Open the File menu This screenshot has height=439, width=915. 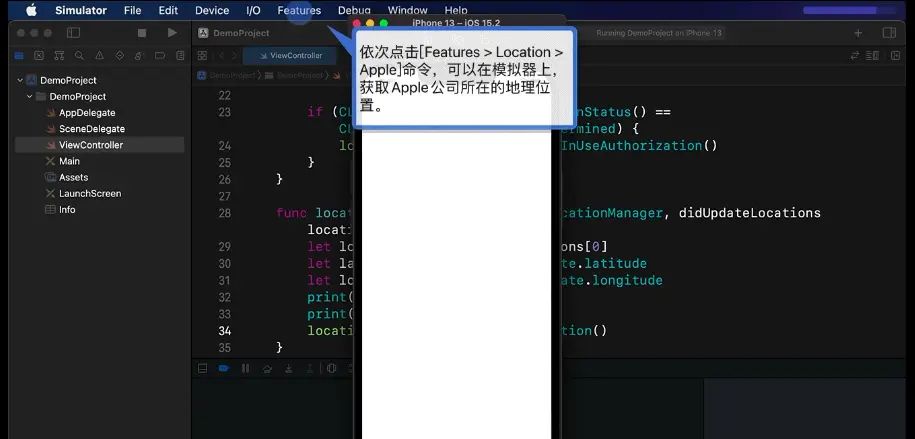pos(132,11)
